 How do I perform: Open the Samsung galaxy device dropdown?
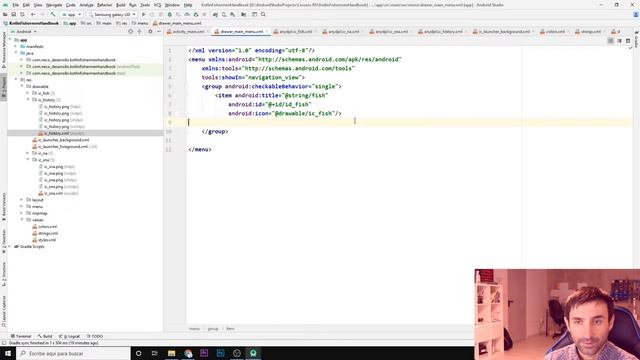point(112,14)
